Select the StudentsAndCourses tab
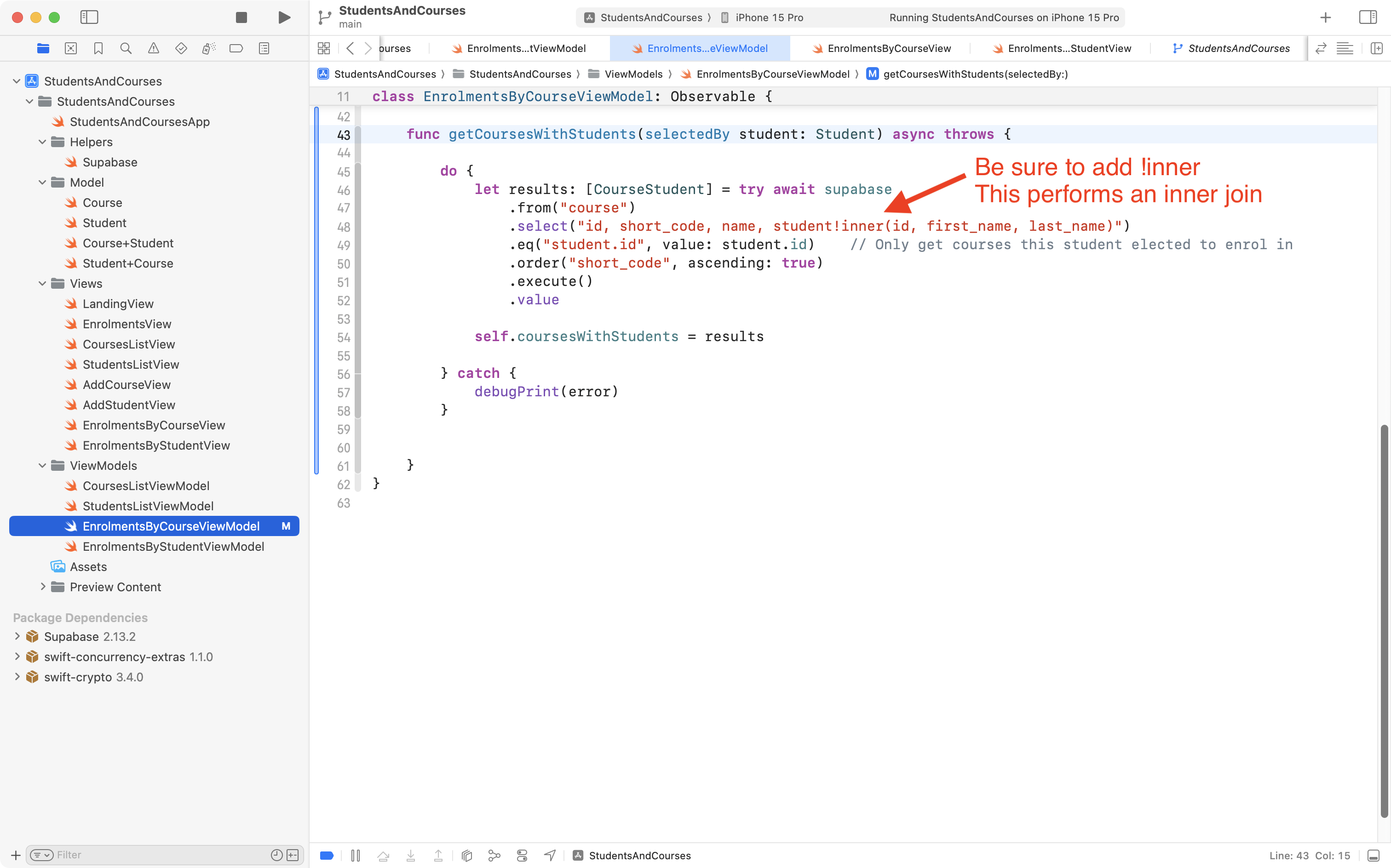 click(x=1238, y=48)
